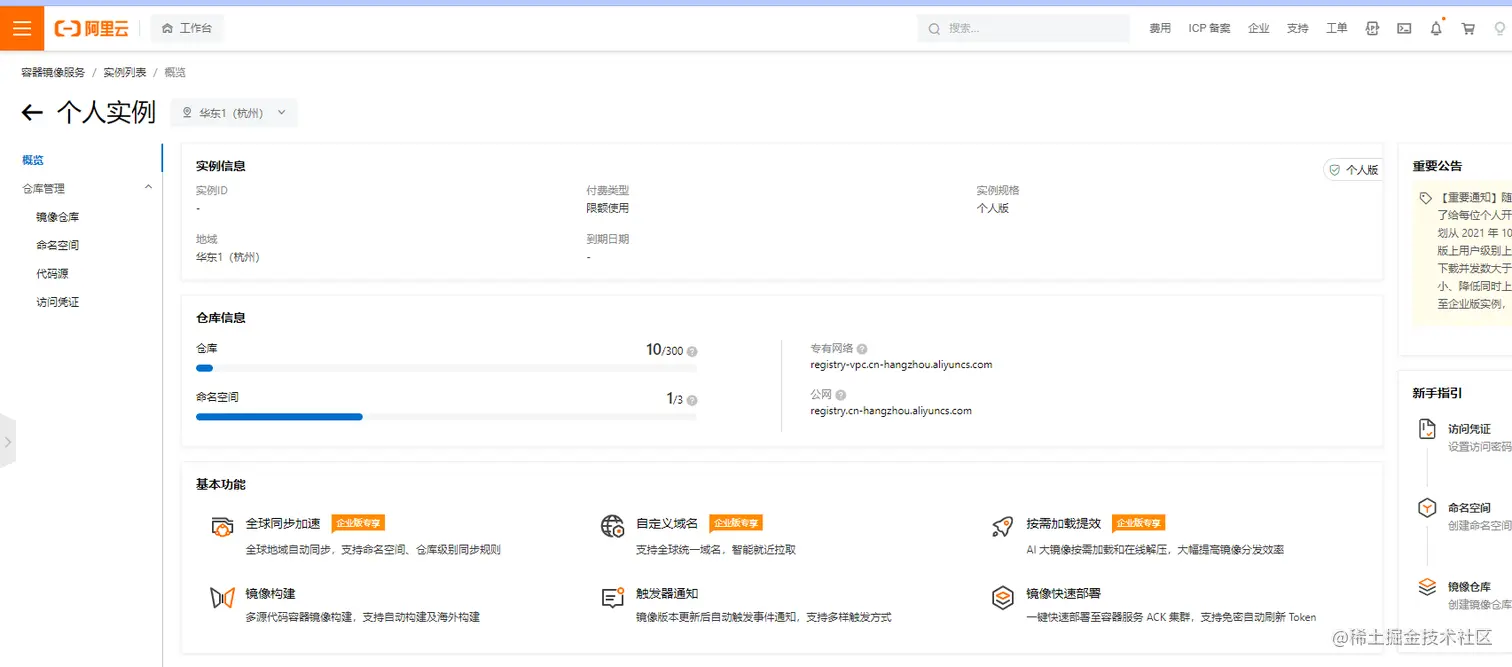Image resolution: width=1512 pixels, height=667 pixels.
Task: Open 命名空间 in 新手指引
Action: point(1469,508)
